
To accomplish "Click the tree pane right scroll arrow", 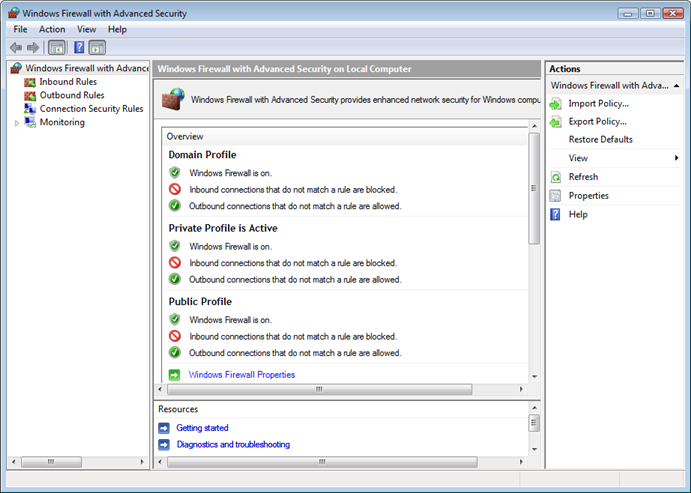I will coord(142,462).
